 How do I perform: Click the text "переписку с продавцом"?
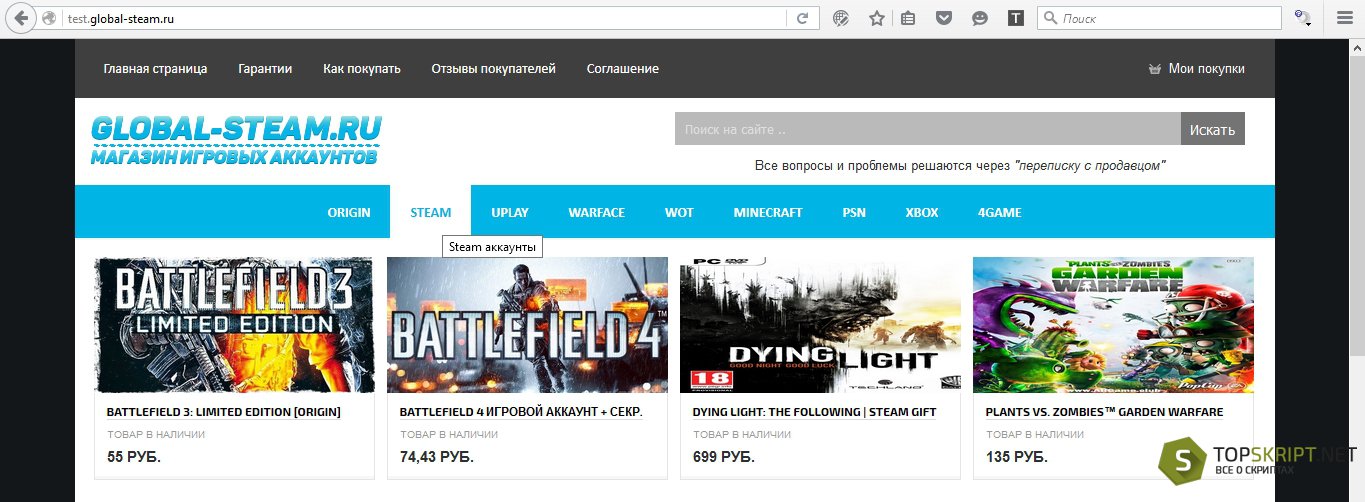click(x=1090, y=165)
